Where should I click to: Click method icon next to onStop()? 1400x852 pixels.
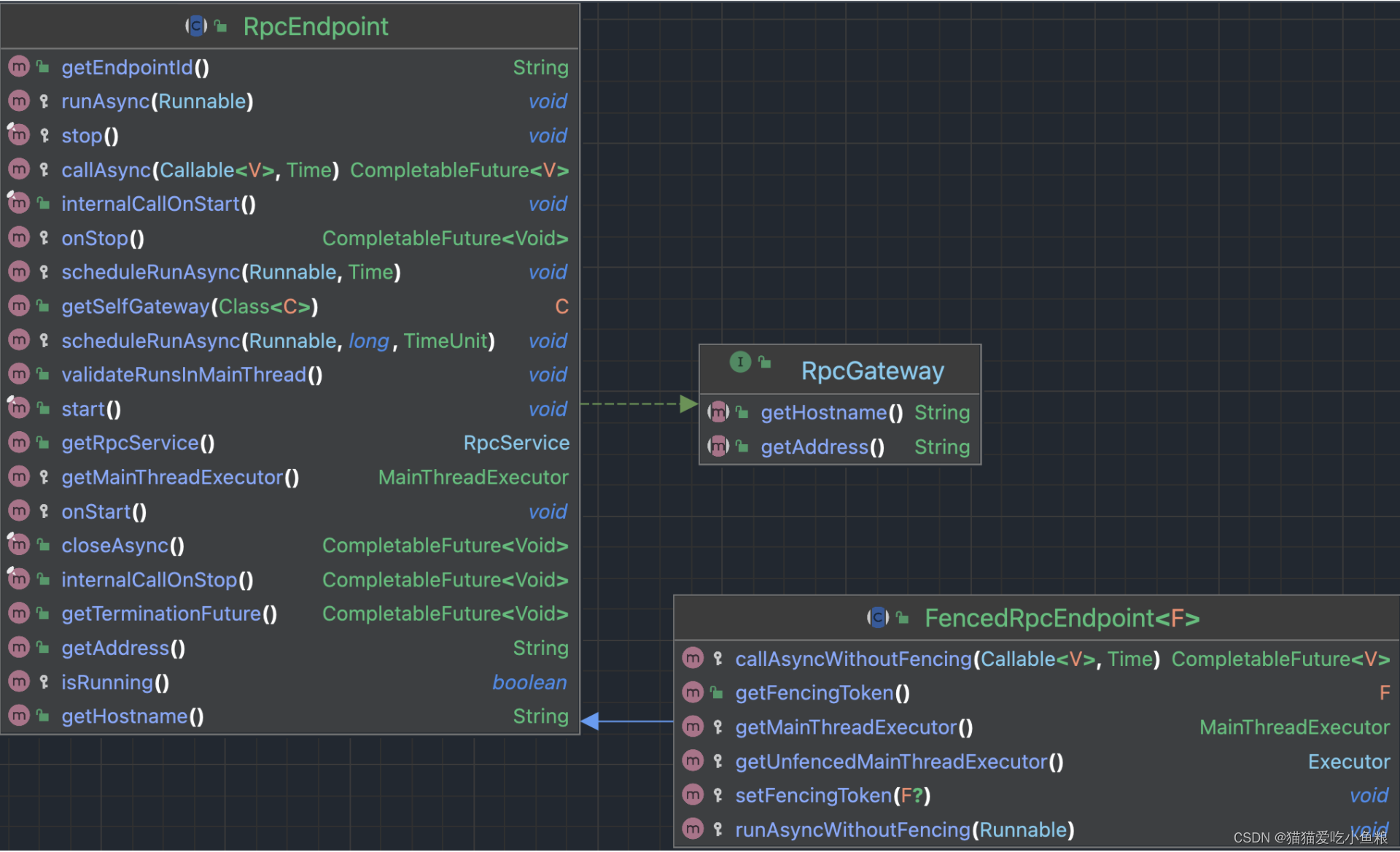[x=19, y=238]
